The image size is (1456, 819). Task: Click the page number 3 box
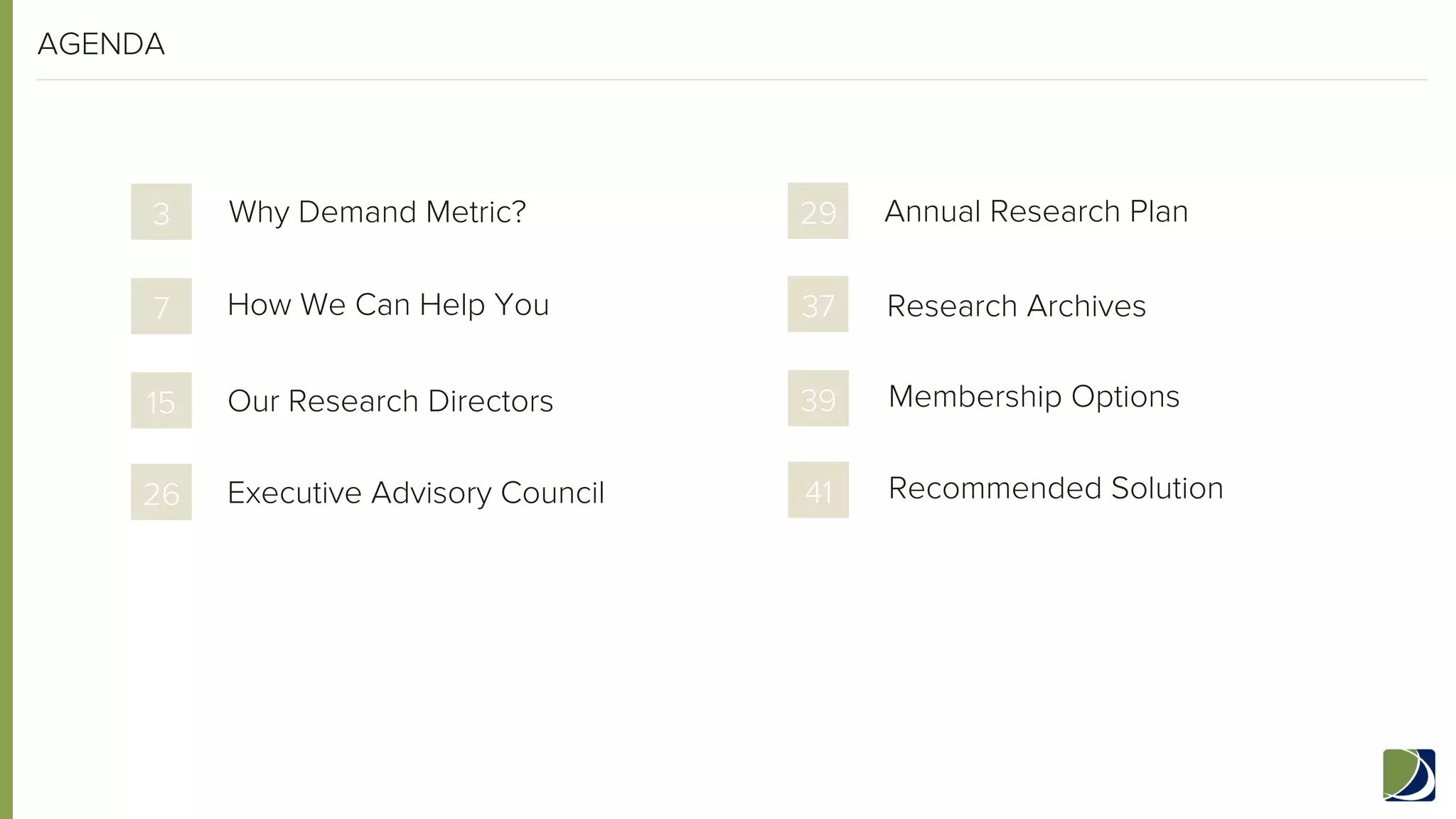click(x=161, y=212)
